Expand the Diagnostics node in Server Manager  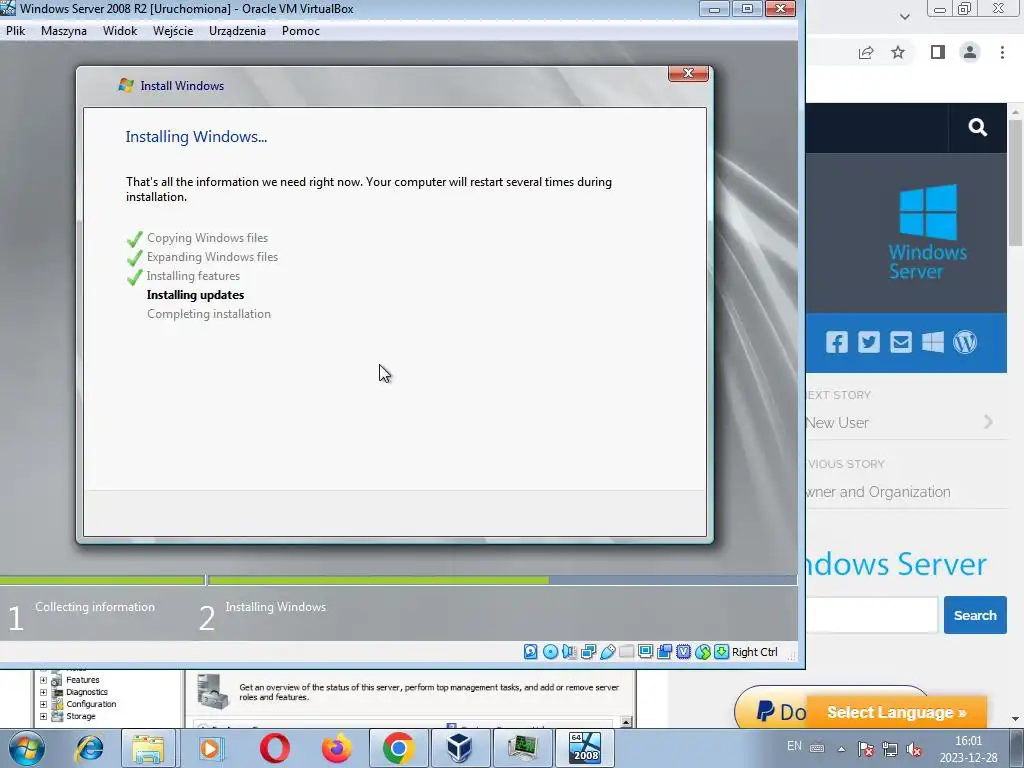click(43, 692)
